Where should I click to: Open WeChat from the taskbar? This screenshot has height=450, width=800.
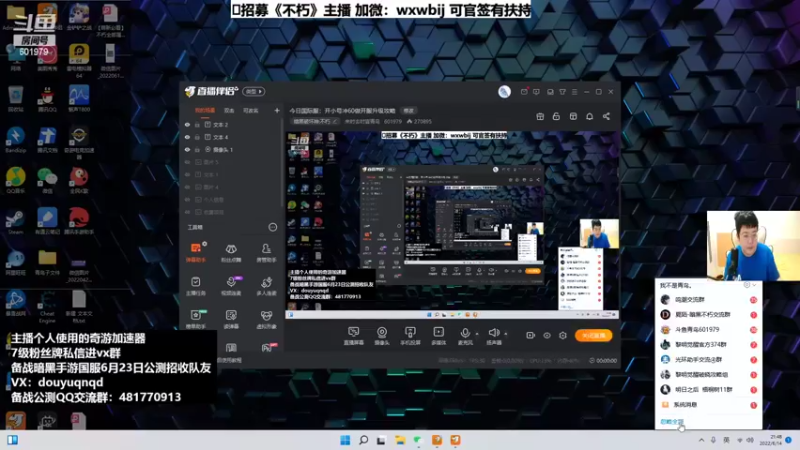tap(418, 440)
